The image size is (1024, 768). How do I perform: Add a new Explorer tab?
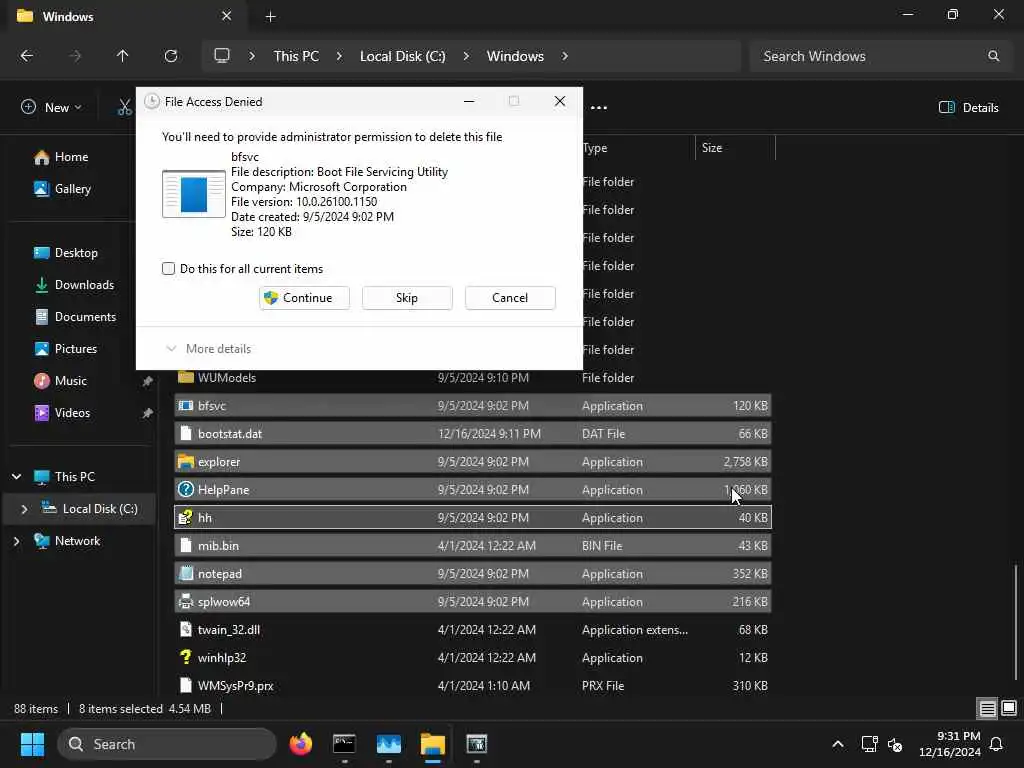(x=270, y=17)
